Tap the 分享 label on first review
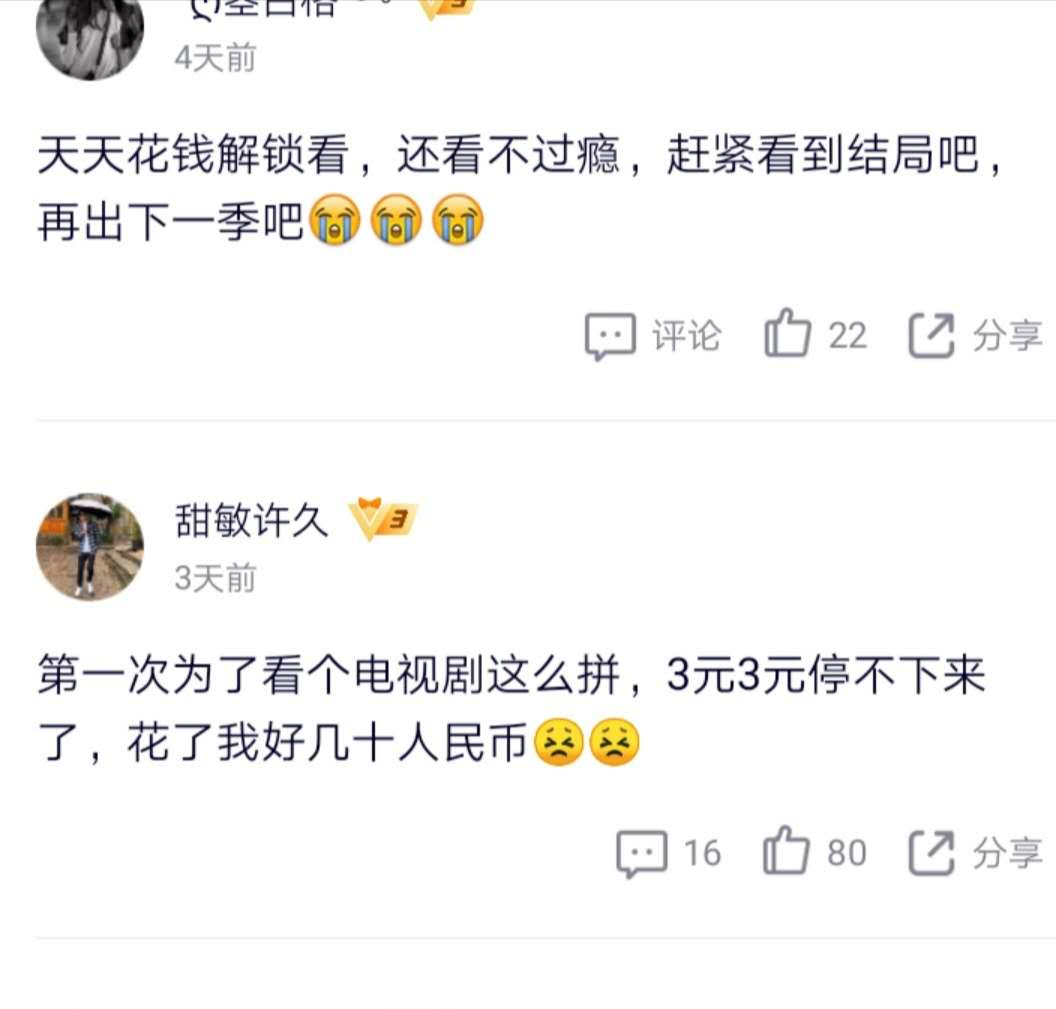 (x=1008, y=335)
